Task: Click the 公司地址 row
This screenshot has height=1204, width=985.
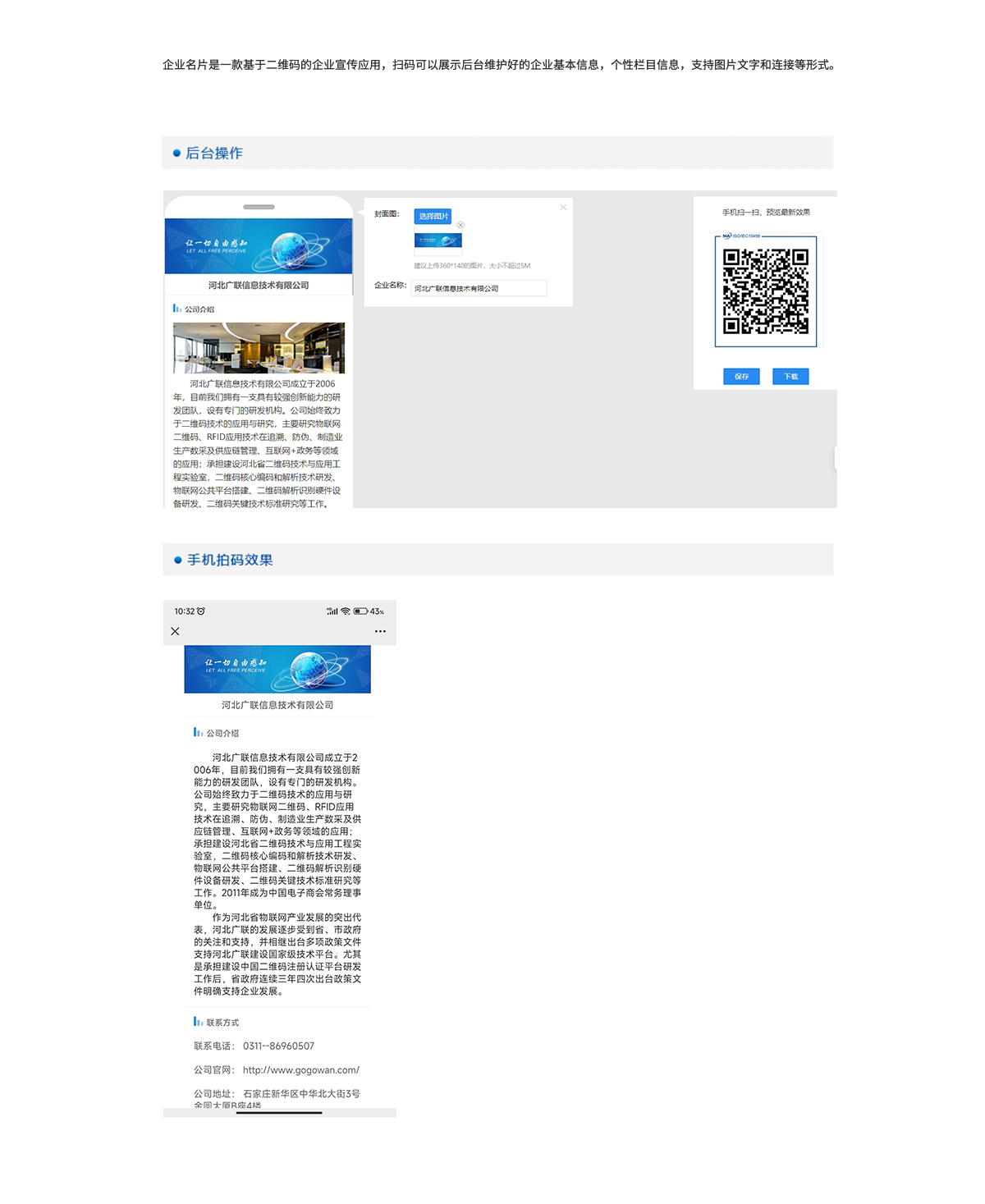Action: pyautogui.click(x=277, y=1098)
